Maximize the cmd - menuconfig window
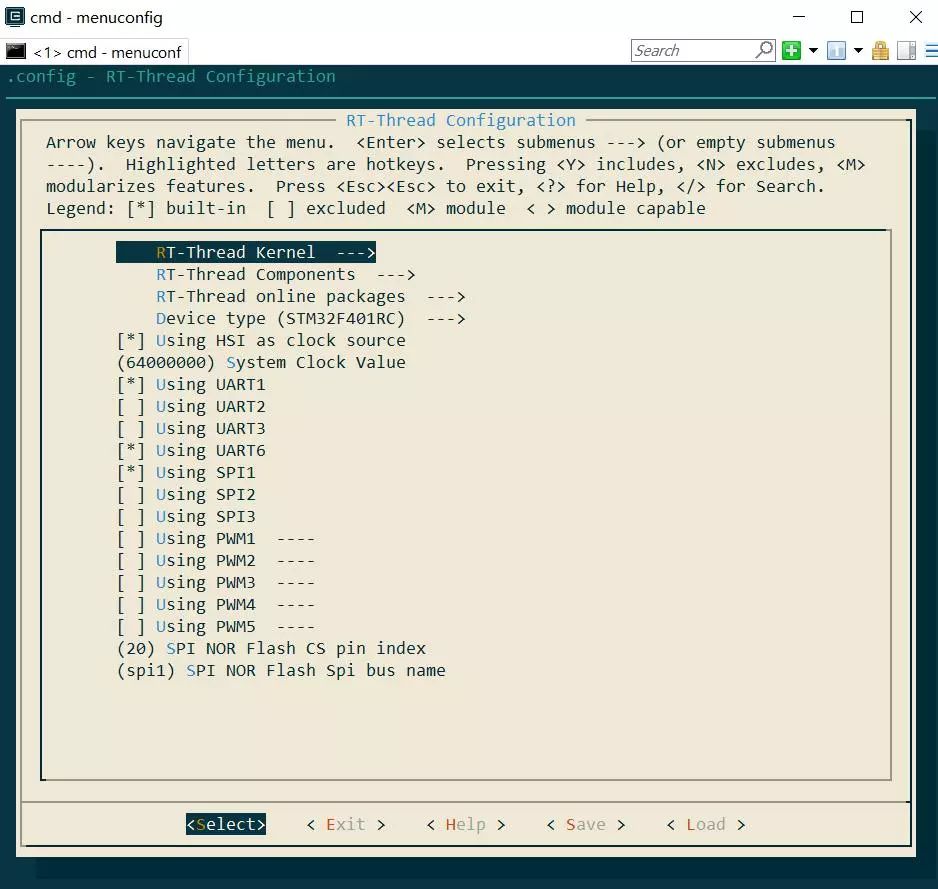938x889 pixels. coord(857,17)
